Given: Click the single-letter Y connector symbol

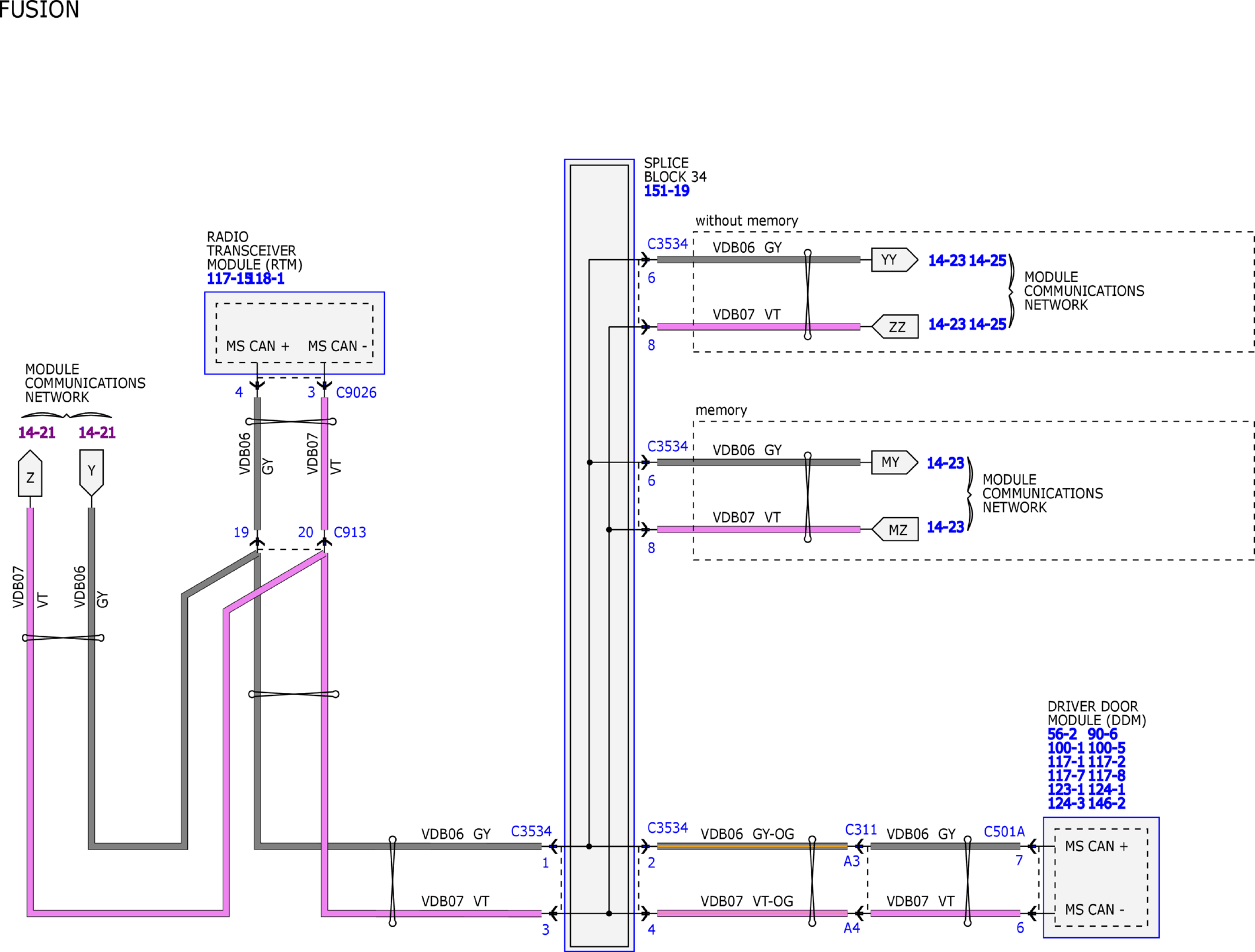Looking at the screenshot, I should 91,473.
